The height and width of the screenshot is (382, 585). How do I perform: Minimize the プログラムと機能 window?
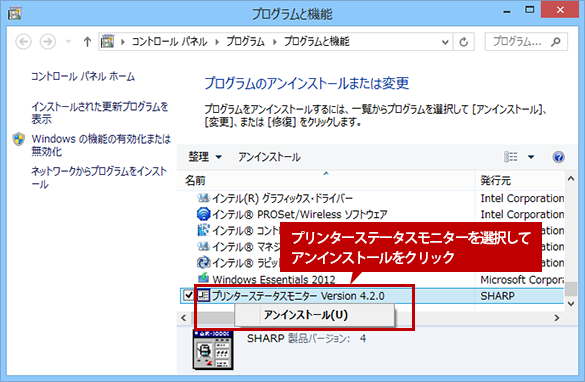click(x=506, y=11)
